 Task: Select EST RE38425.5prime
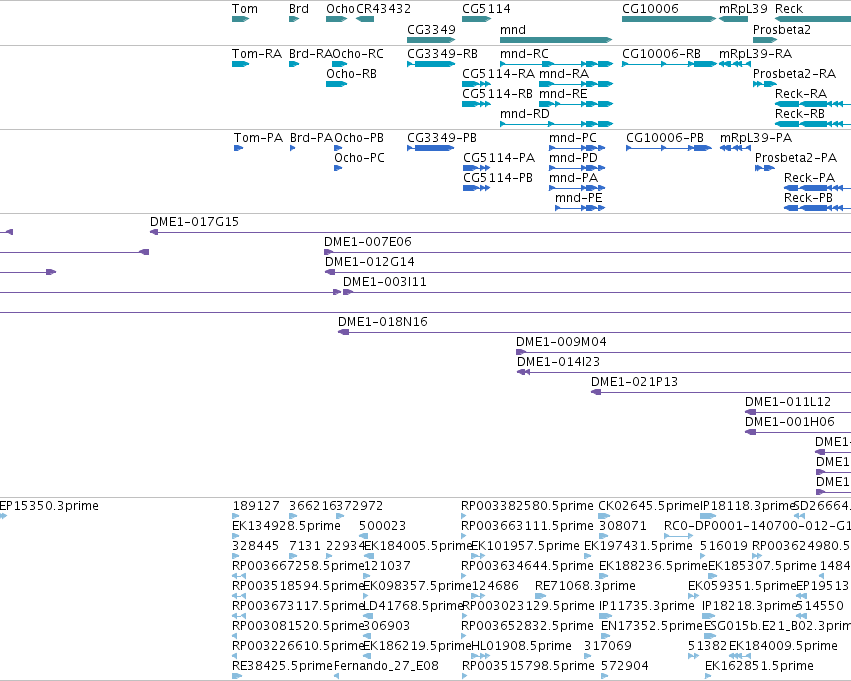(x=237, y=676)
